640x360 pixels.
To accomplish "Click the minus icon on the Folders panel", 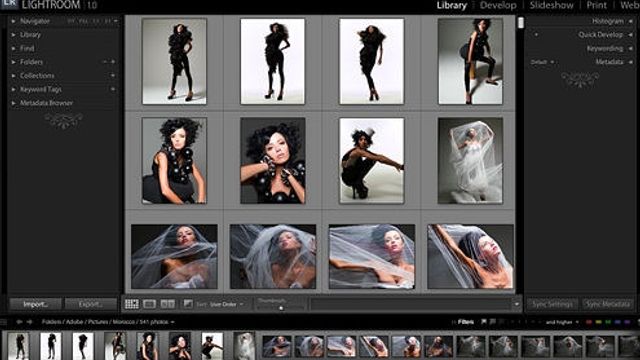I will tap(105, 62).
